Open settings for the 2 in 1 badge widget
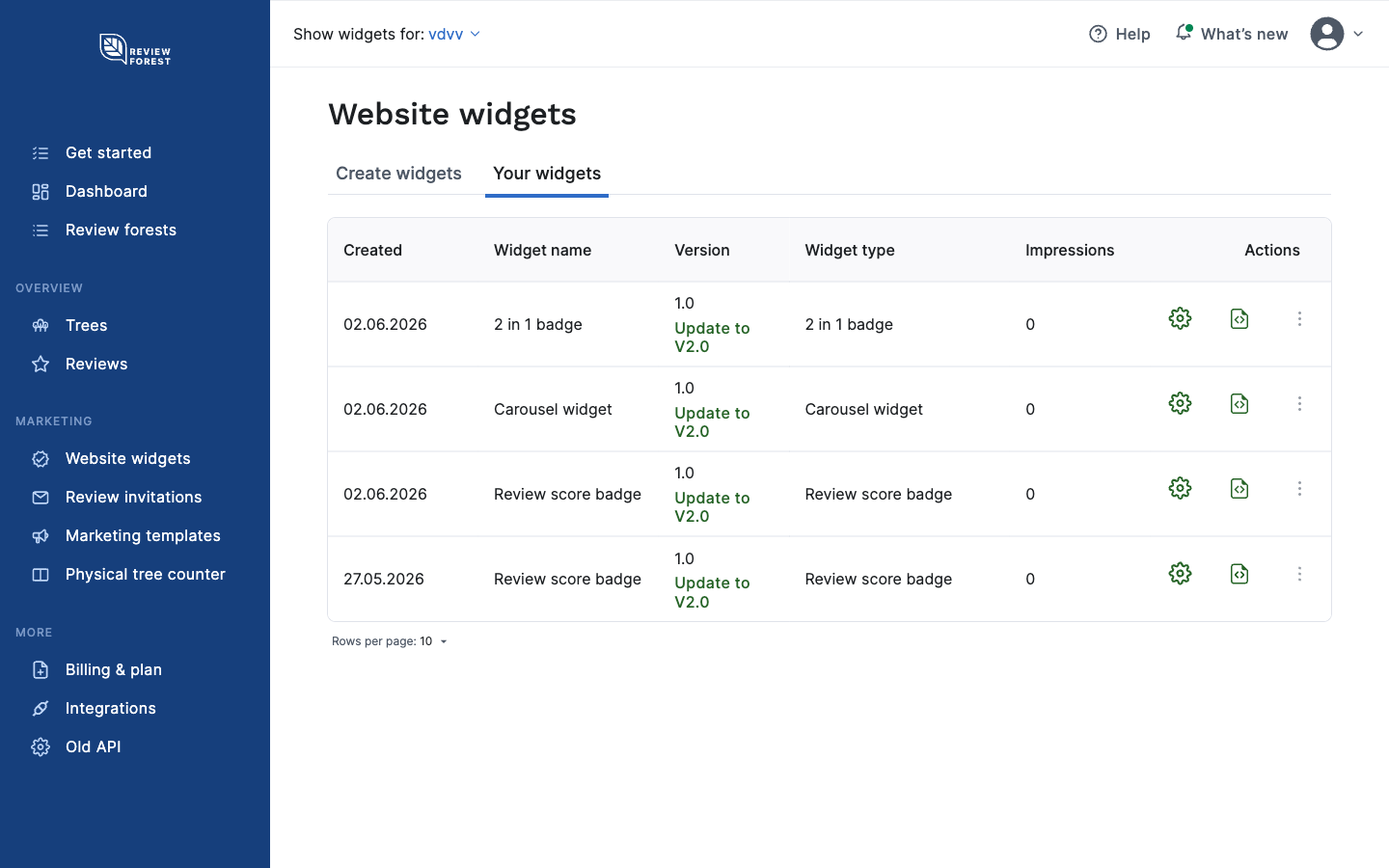The width and height of the screenshot is (1389, 868). (1180, 318)
